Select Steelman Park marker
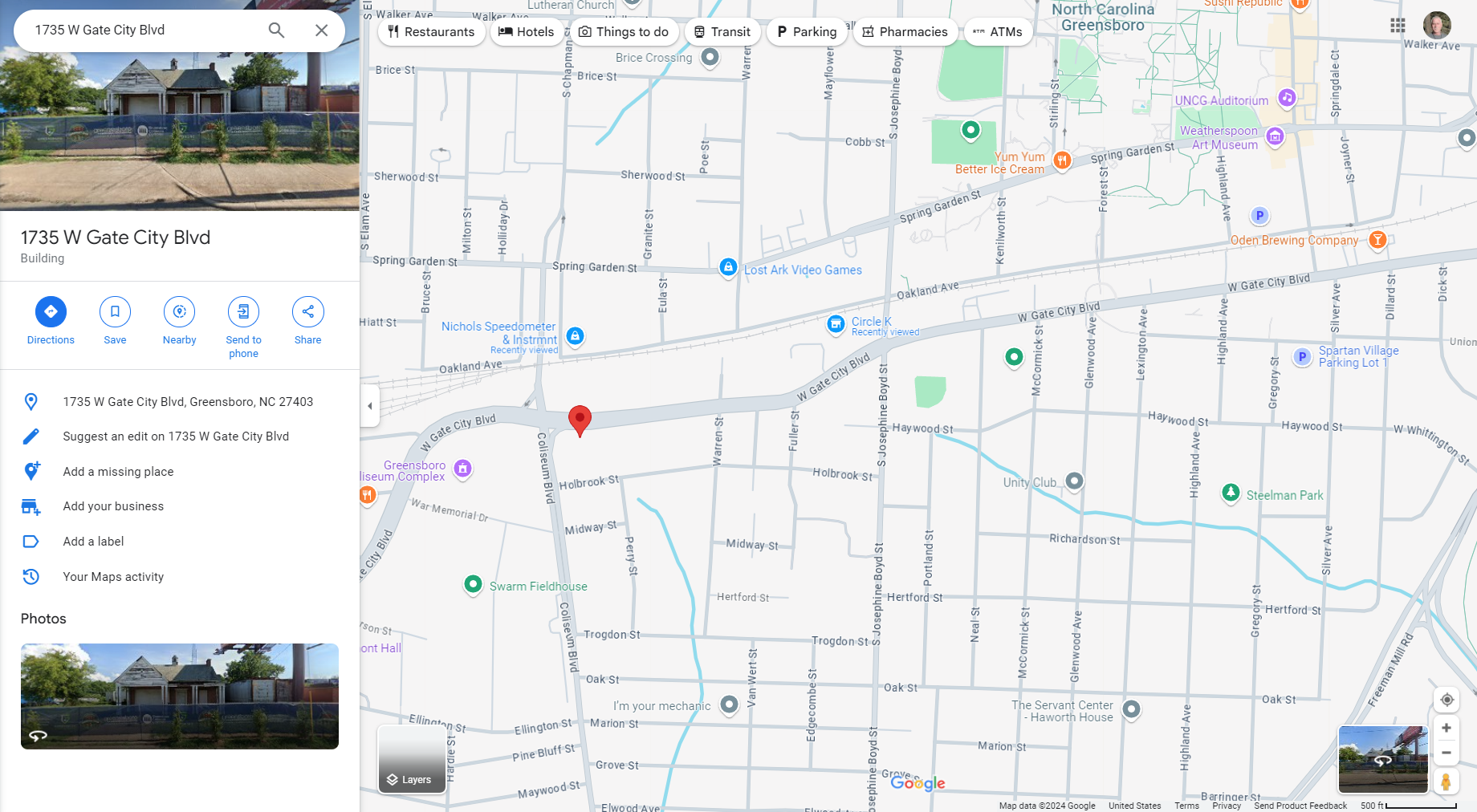Screen dimensions: 1477x812 tap(1231, 493)
